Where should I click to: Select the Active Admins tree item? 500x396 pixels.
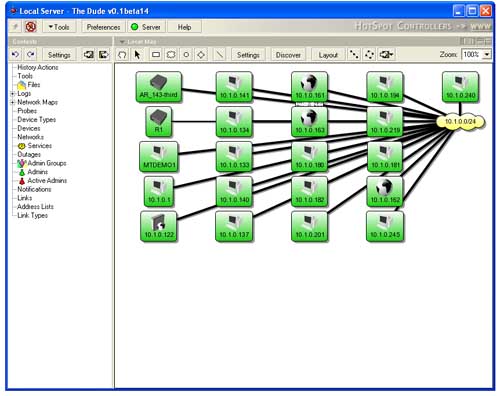[x=47, y=181]
